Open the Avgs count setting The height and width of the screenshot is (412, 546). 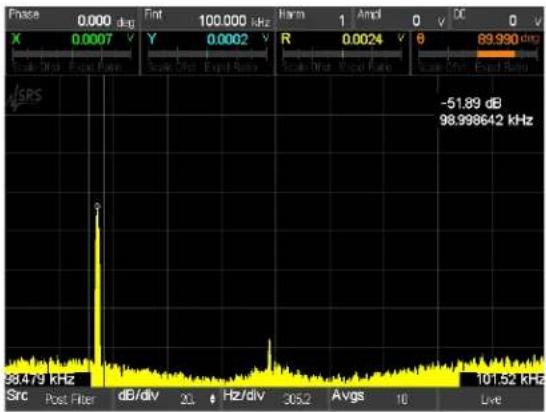pyautogui.click(x=383, y=399)
